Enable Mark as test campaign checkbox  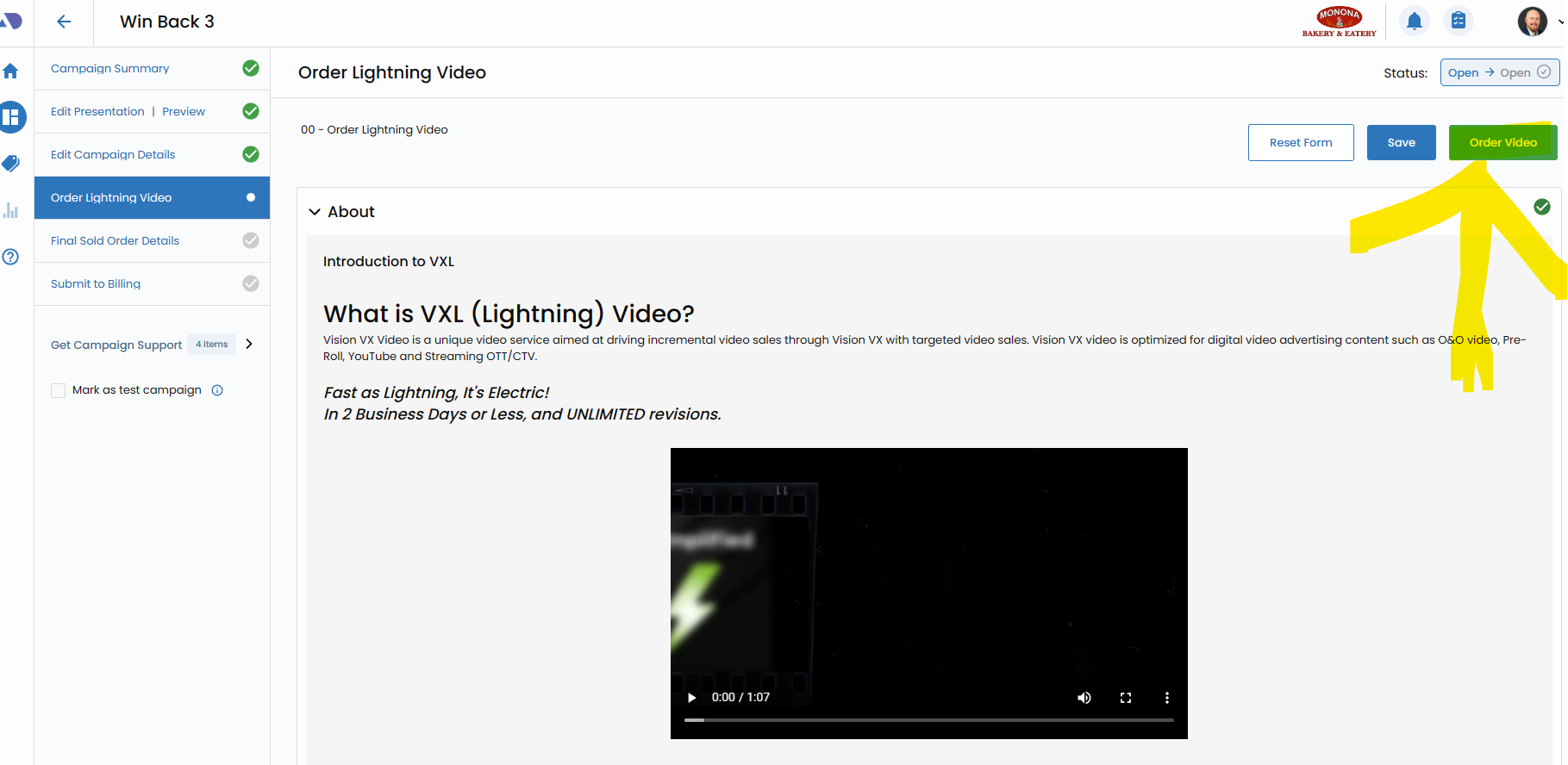point(59,390)
